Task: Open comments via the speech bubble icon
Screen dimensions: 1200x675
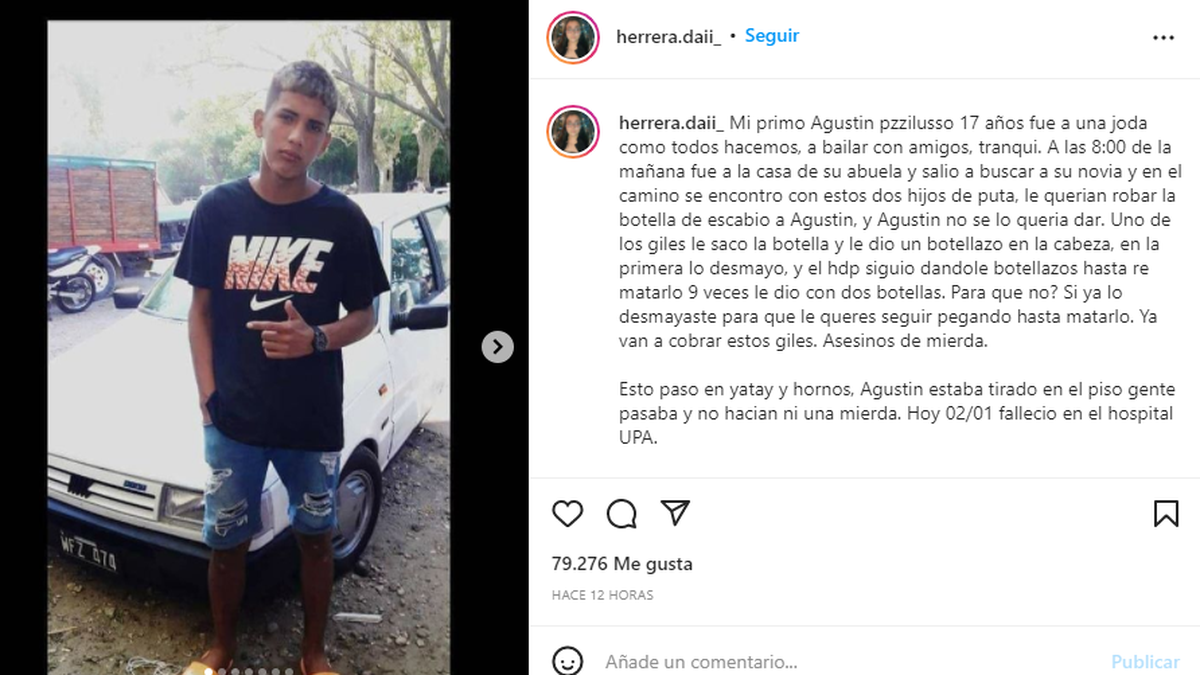Action: click(x=622, y=514)
